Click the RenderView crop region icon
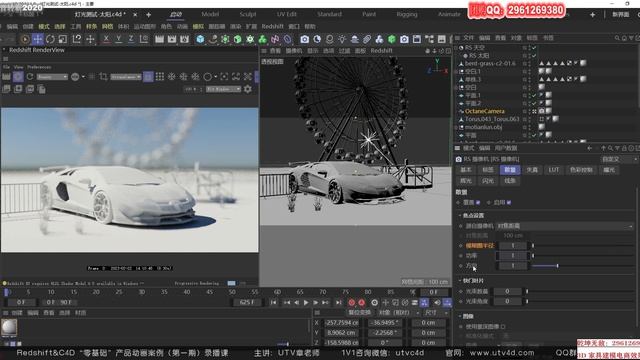 [103, 77]
